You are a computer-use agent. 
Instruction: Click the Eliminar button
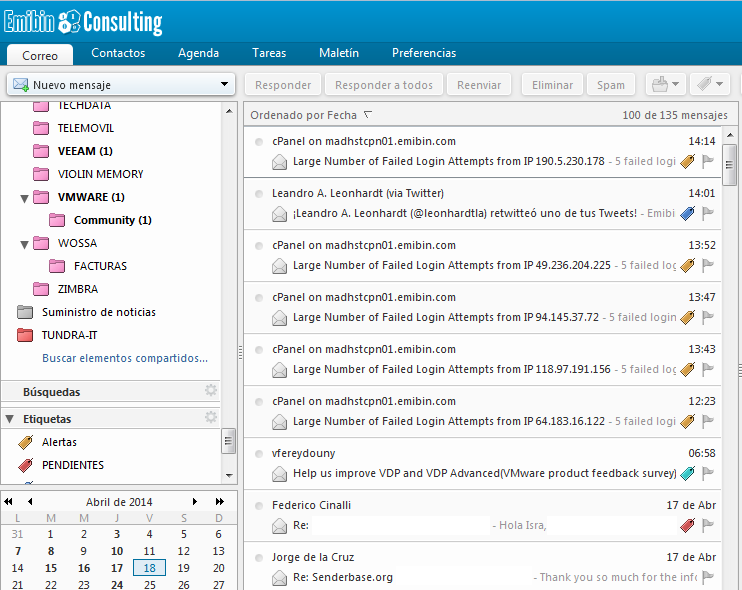552,85
